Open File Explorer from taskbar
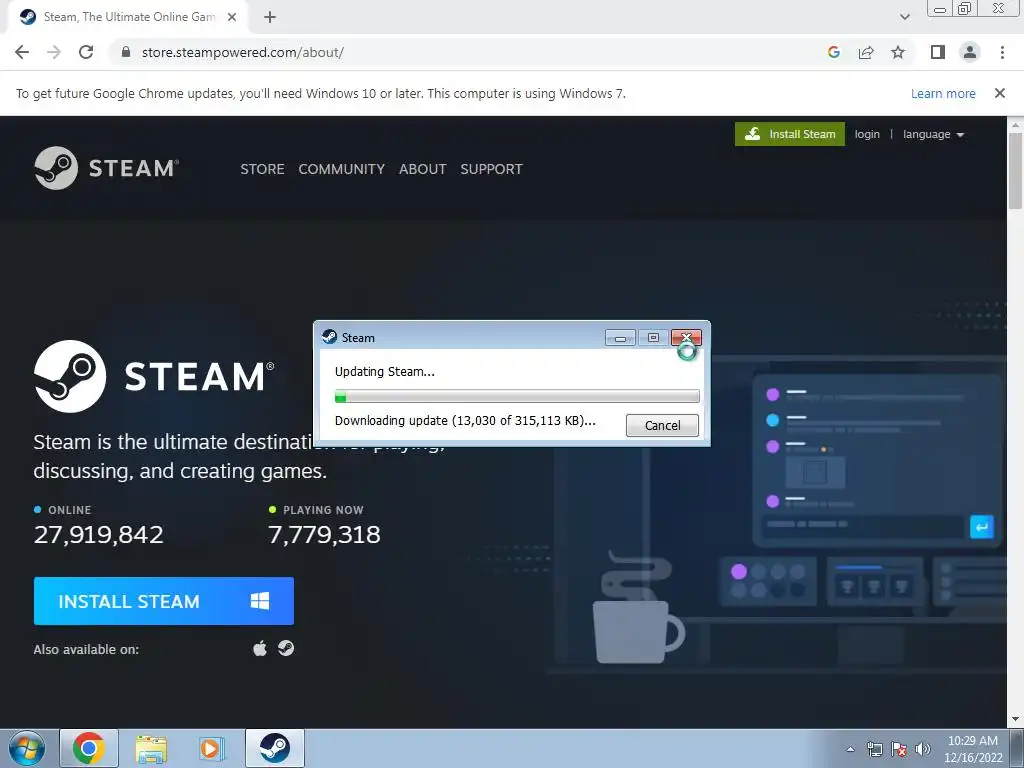1024x768 pixels. tap(151, 748)
